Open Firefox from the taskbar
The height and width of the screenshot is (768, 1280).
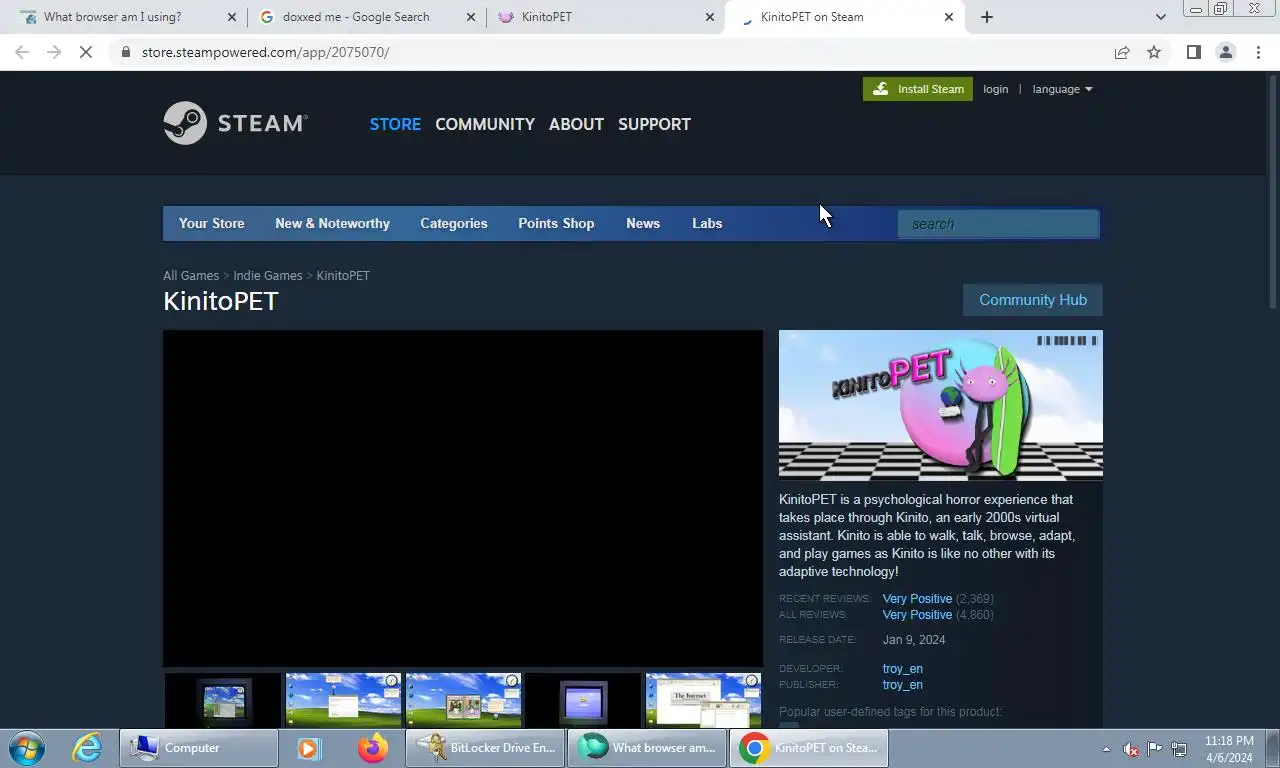(x=373, y=748)
